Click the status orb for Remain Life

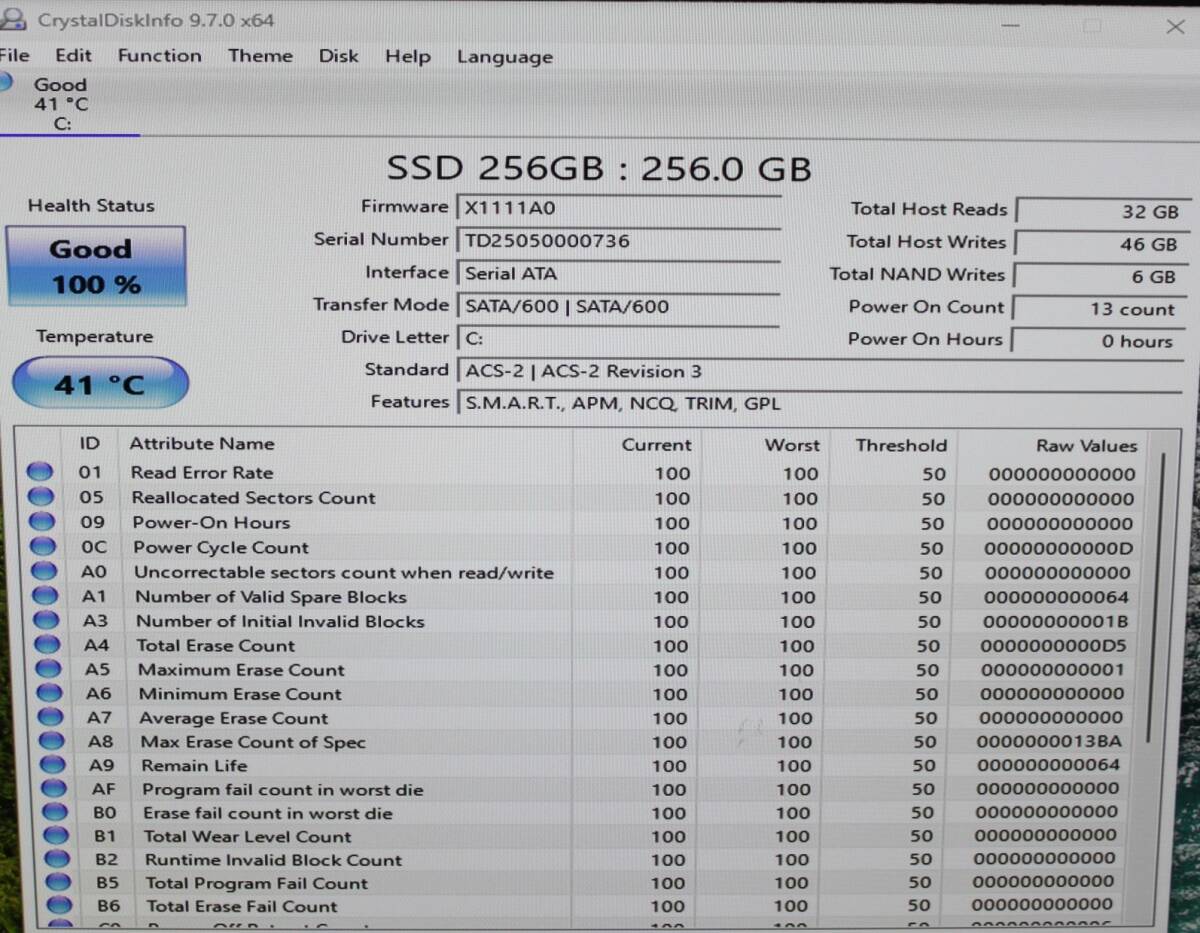(x=52, y=765)
